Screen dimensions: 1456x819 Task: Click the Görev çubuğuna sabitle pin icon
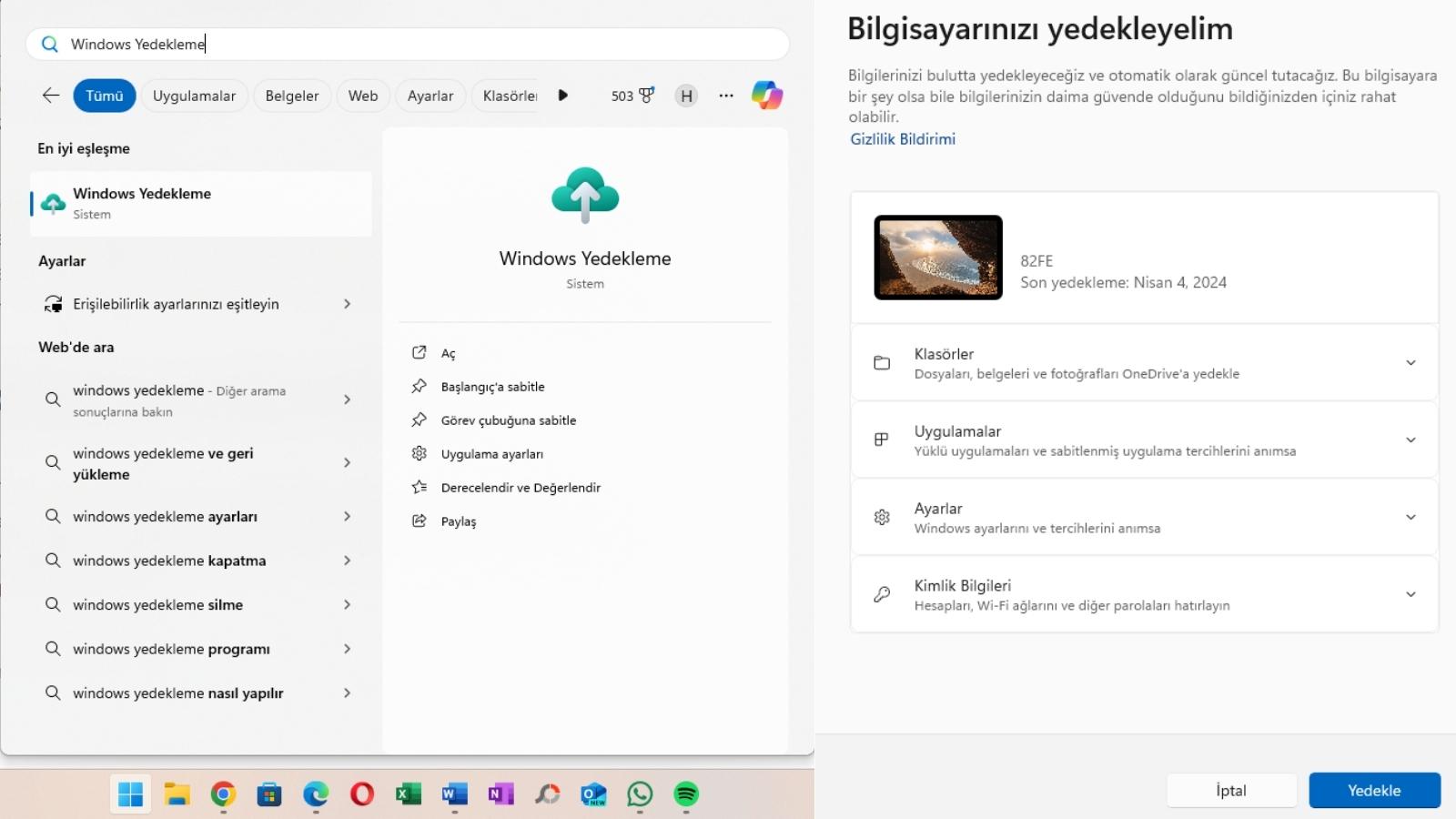[x=419, y=420]
